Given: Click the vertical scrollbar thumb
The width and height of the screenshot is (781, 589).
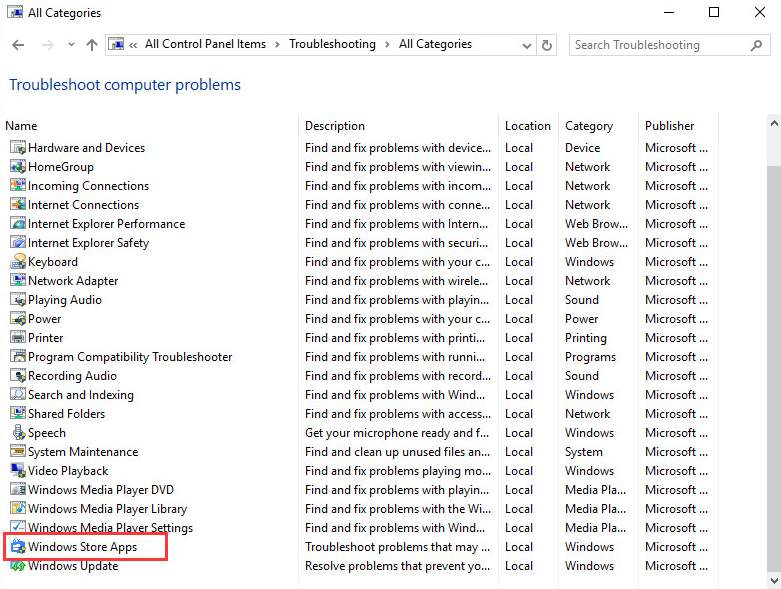Looking at the screenshot, I should coord(774,367).
